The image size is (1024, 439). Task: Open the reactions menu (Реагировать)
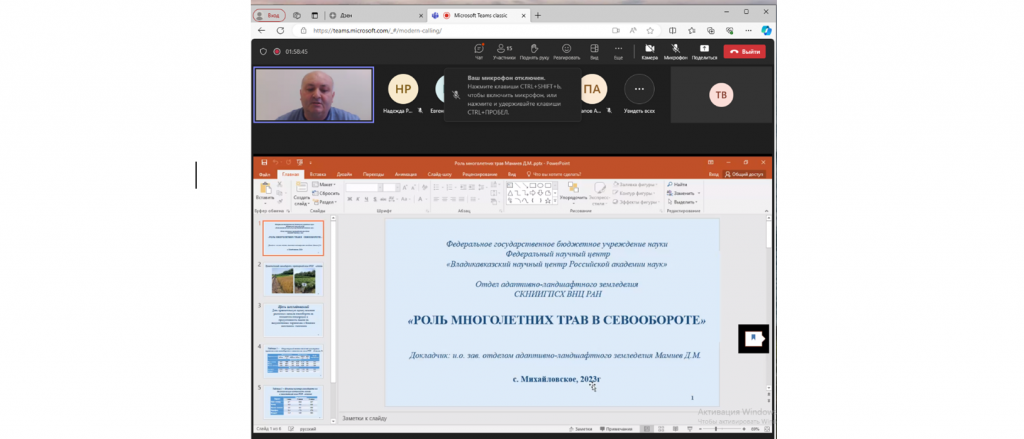(x=566, y=52)
